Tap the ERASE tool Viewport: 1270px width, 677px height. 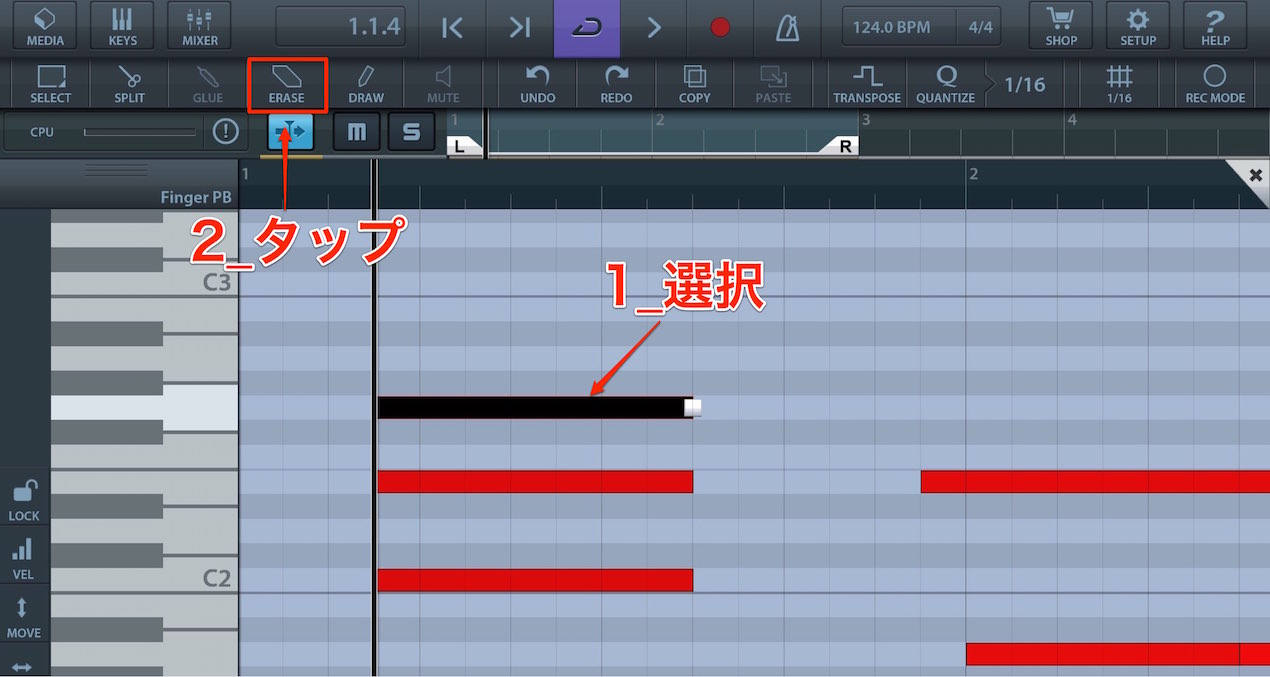coord(287,84)
